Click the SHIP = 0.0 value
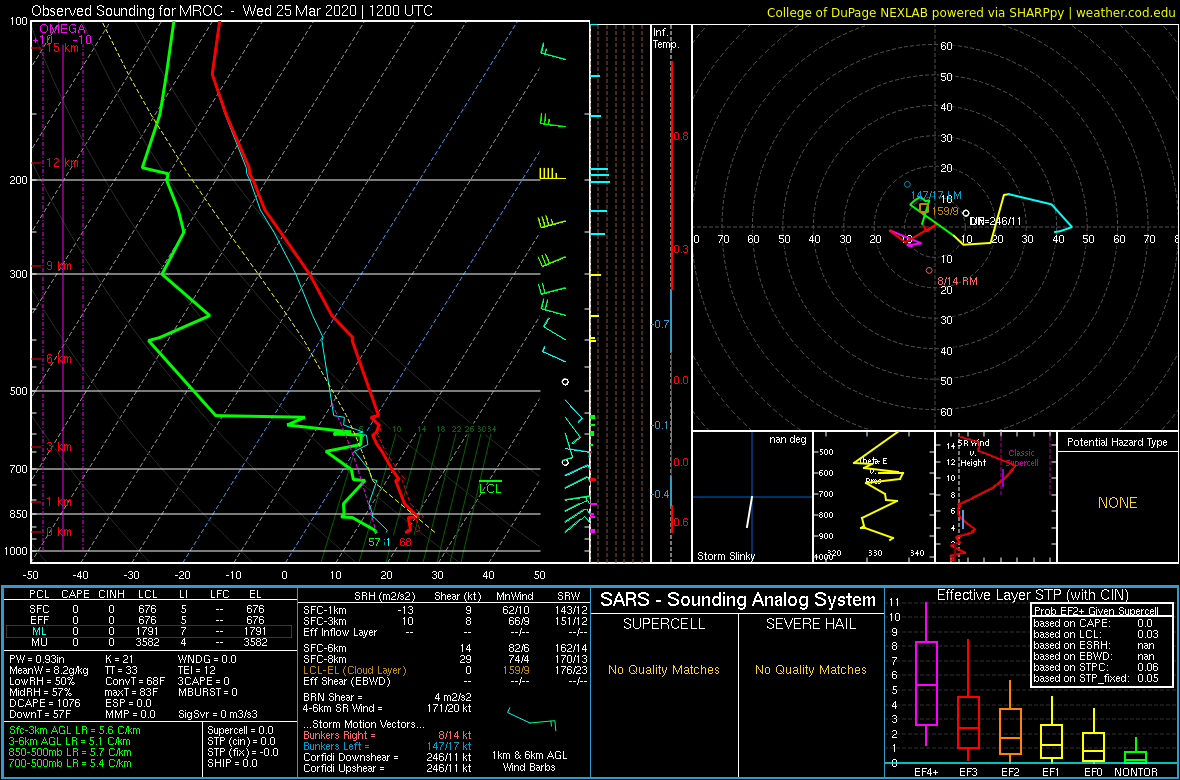Screen dimensions: 1180x780 point(233,762)
